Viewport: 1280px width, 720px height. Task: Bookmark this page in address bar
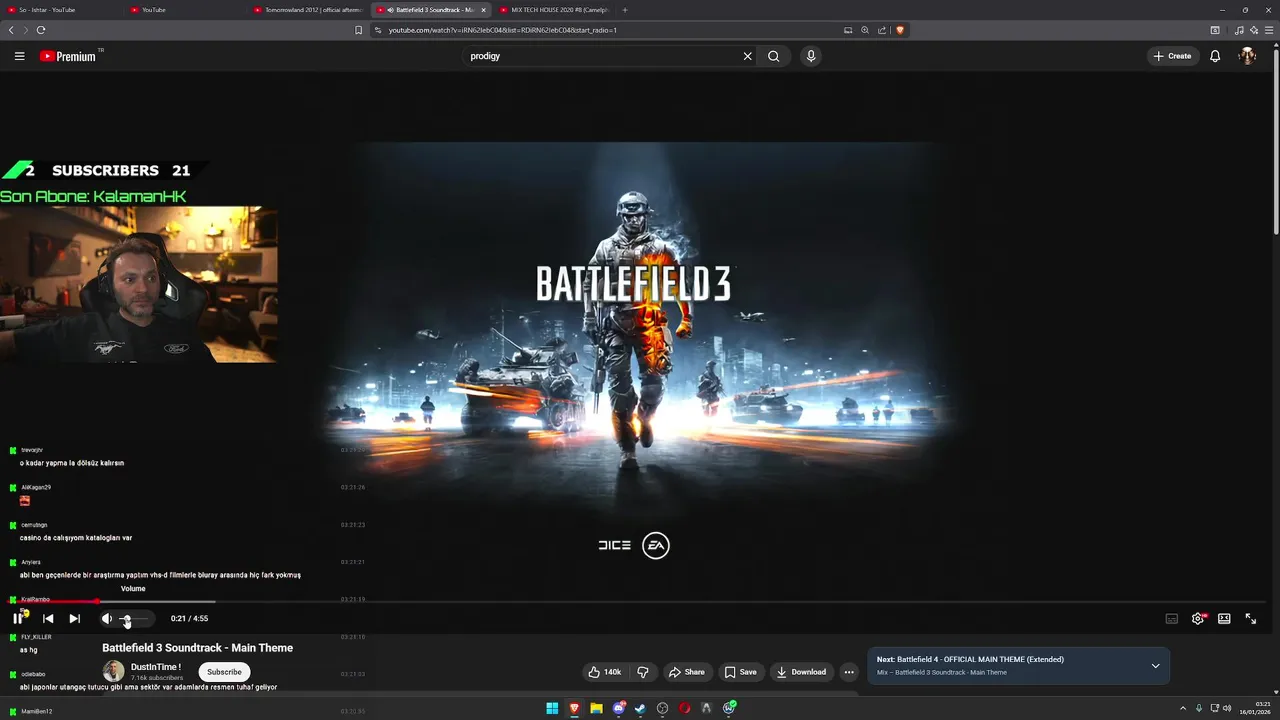point(359,30)
